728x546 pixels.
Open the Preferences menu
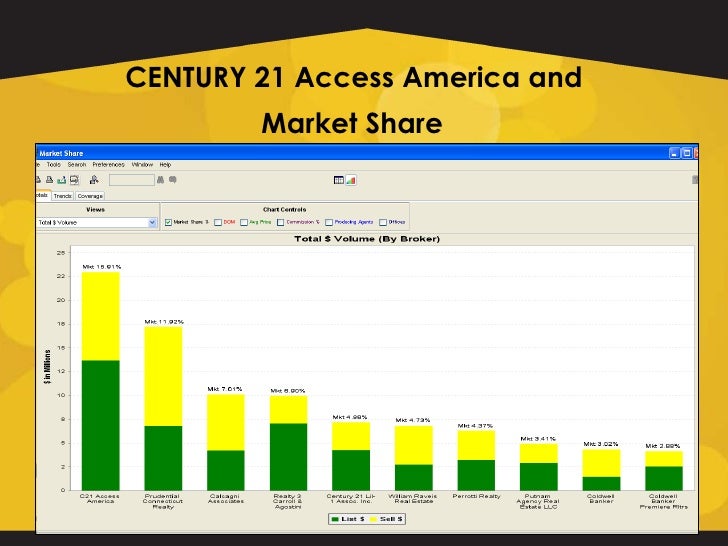[109, 164]
